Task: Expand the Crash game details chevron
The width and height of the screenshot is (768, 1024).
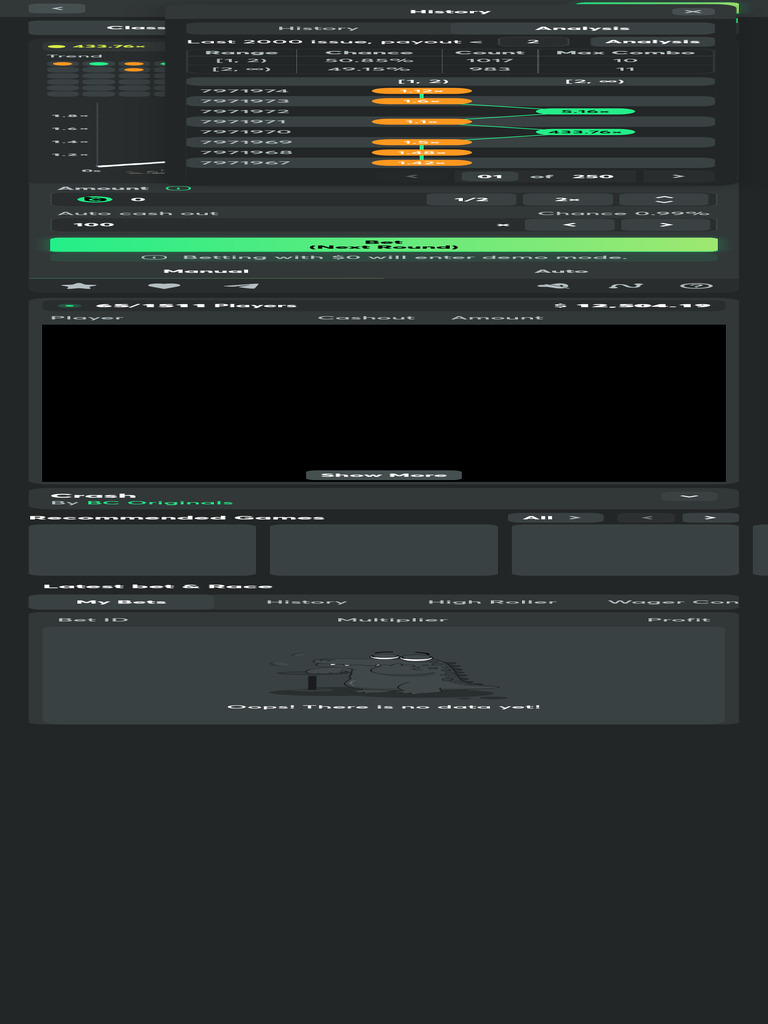Action: coord(689,496)
